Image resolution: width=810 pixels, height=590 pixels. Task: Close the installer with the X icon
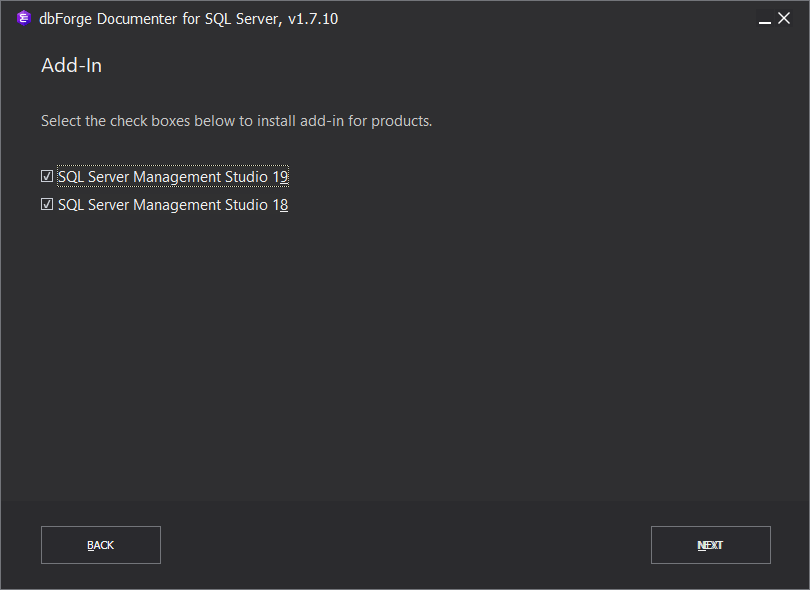pos(784,18)
